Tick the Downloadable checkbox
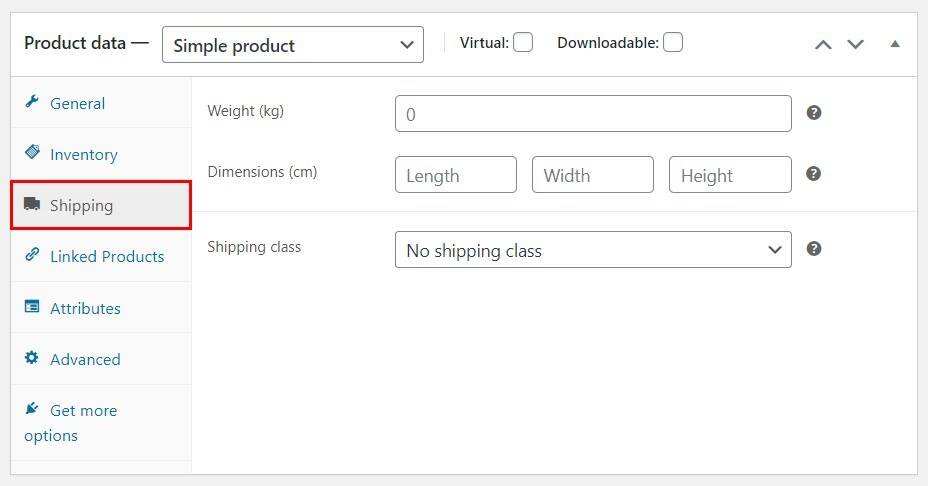 click(x=673, y=42)
